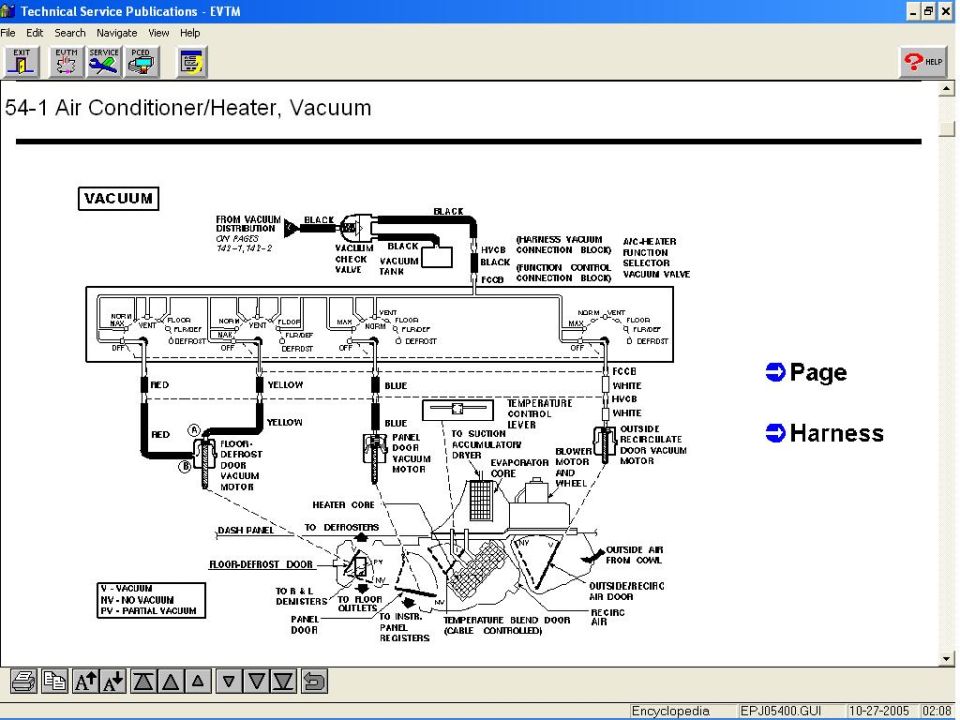Click 'Encyclopedia' in the status bar
Screen dimensions: 960x720
[x=670, y=711]
